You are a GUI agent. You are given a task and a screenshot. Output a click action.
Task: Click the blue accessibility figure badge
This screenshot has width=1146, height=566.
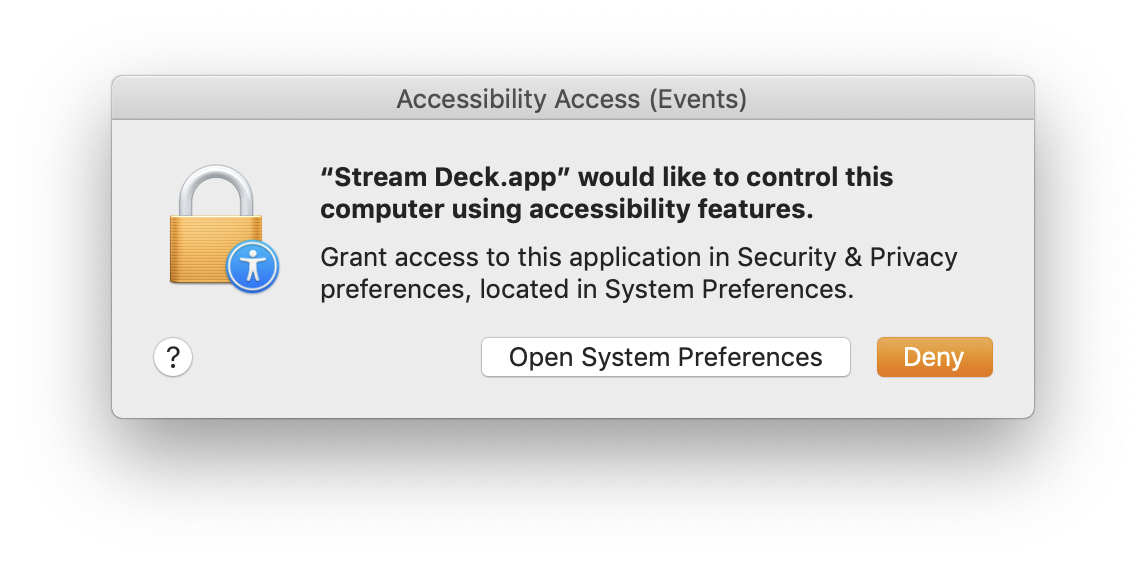(253, 266)
